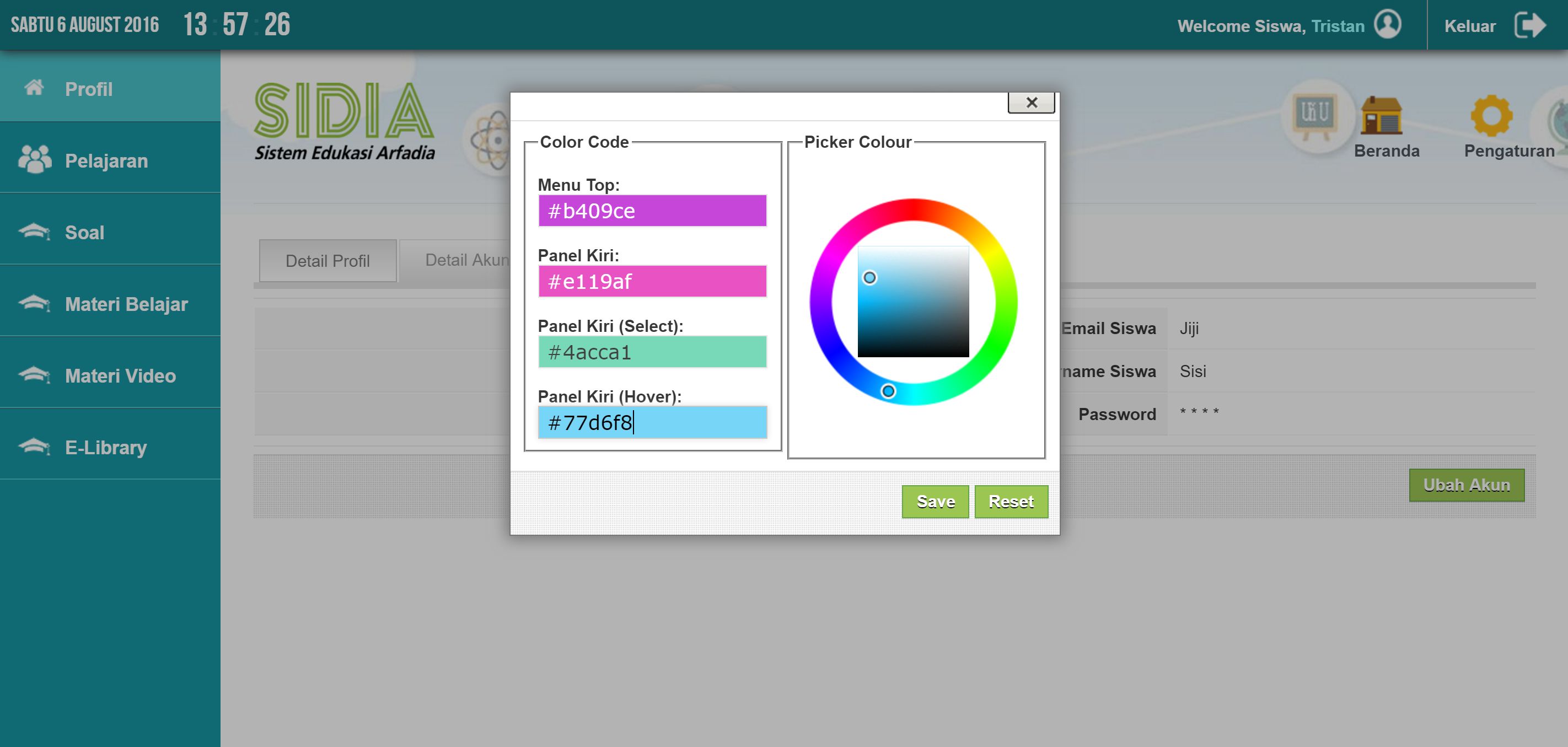Pick a color in the saturation square

[913, 302]
